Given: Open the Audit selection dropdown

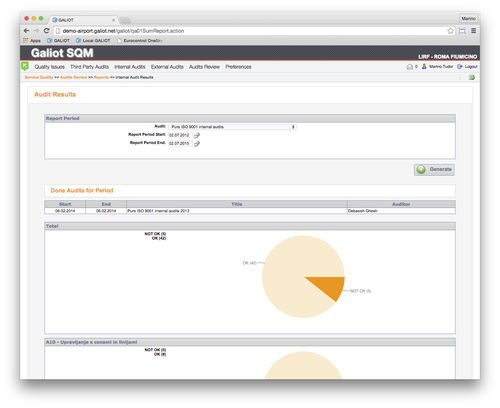Looking at the screenshot, I should click(232, 127).
